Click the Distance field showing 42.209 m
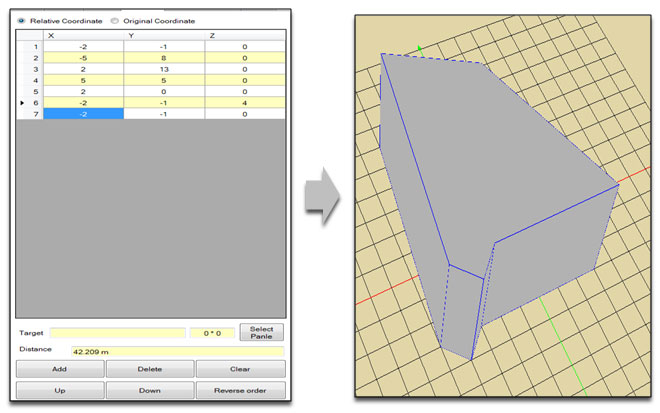This screenshot has height=413, width=660. (178, 352)
